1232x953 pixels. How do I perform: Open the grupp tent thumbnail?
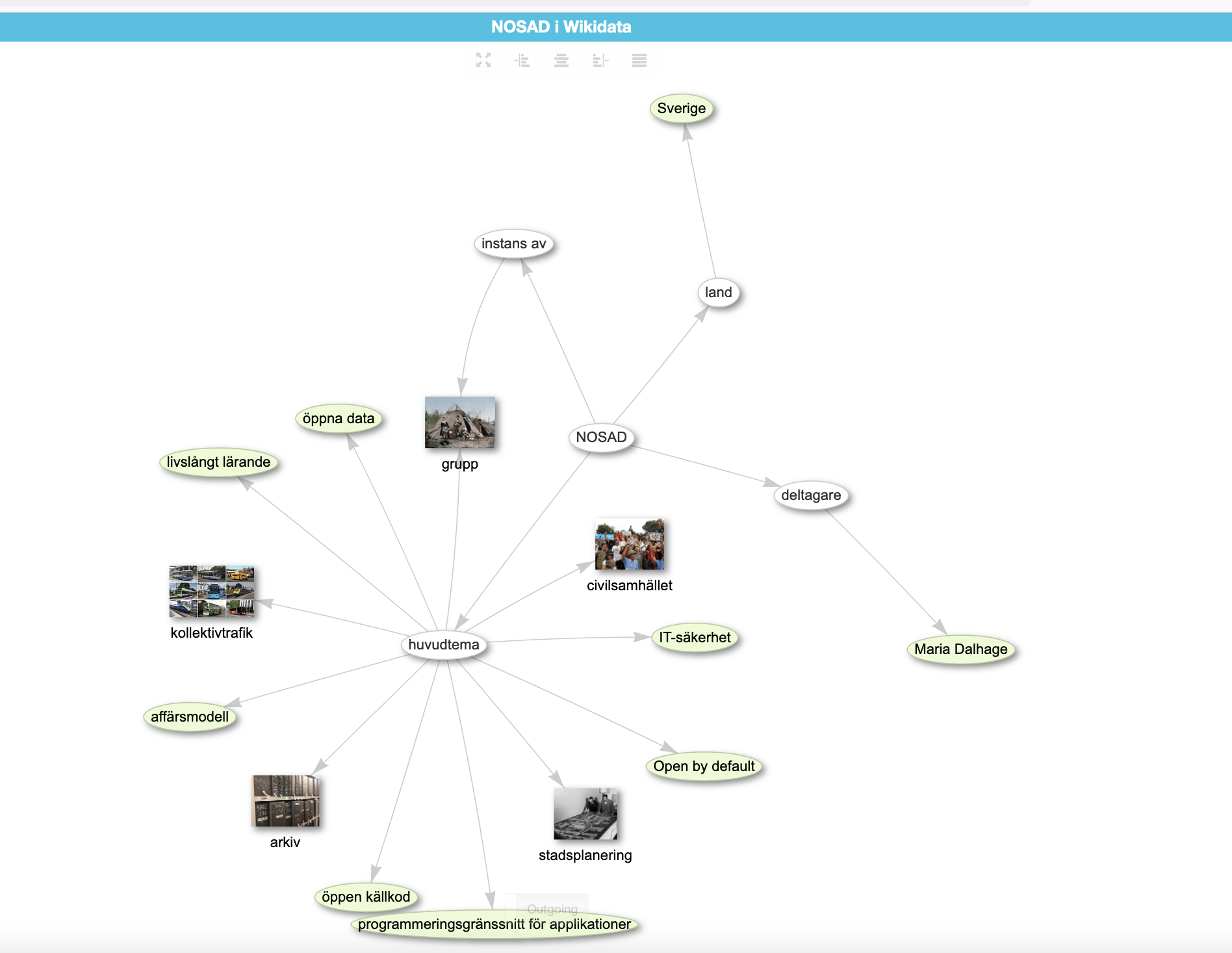click(459, 423)
